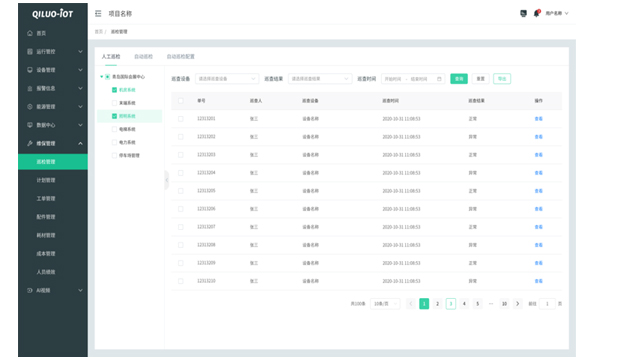
Task: Toggle the select-all checkbox in table header
Action: pyautogui.click(x=180, y=100)
